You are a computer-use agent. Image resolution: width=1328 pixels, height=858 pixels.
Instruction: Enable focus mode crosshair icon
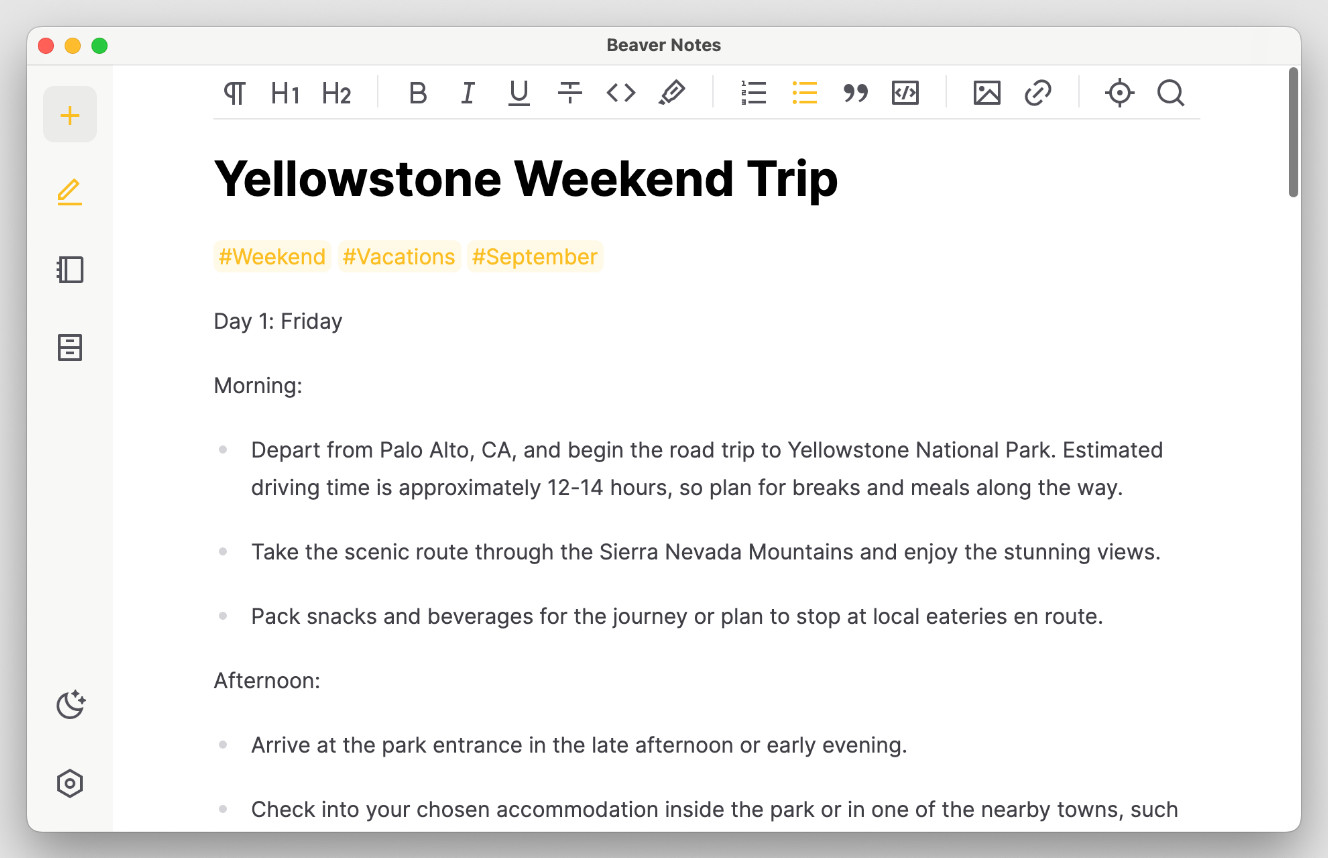pyautogui.click(x=1120, y=94)
